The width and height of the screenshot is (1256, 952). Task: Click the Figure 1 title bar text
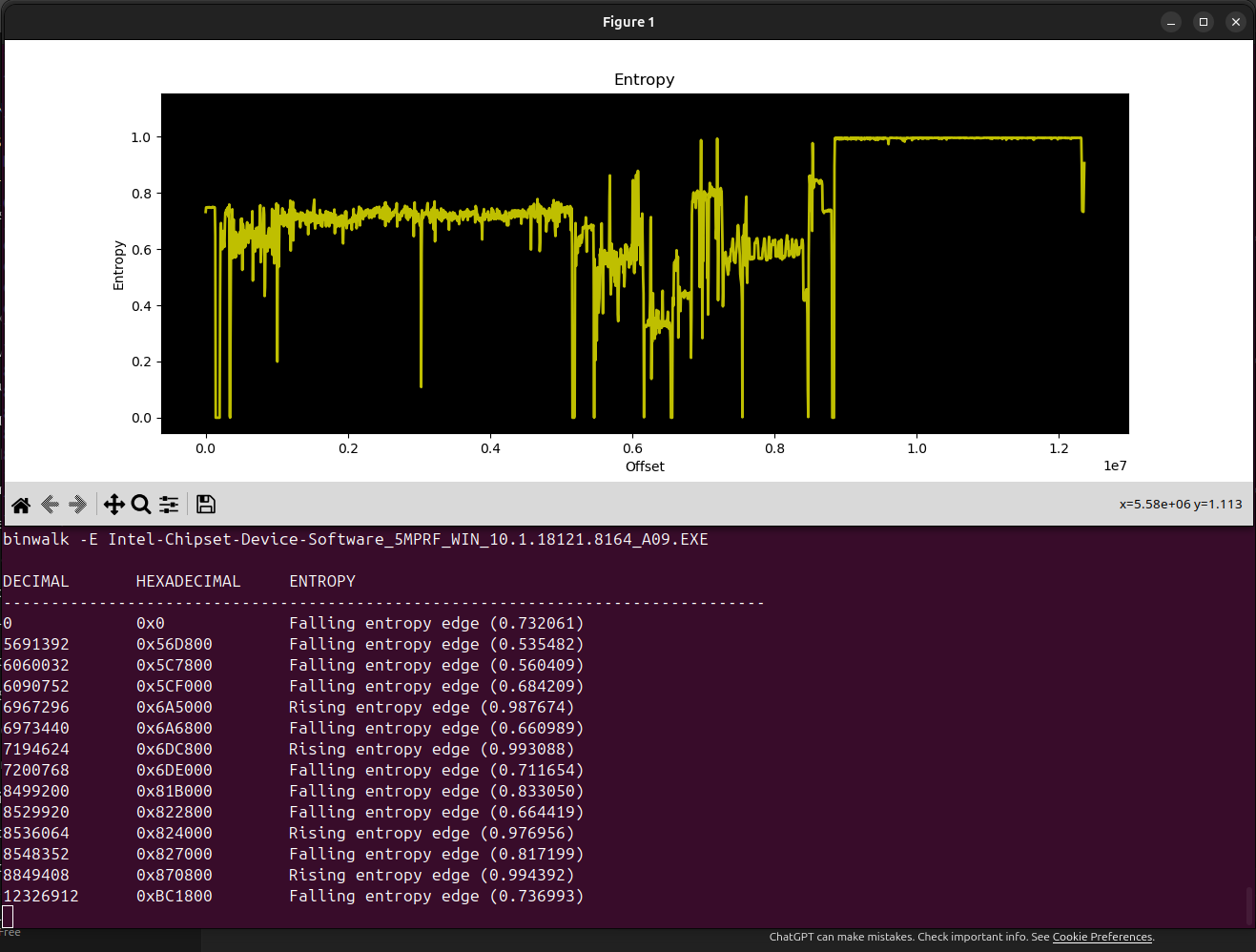coord(628,22)
